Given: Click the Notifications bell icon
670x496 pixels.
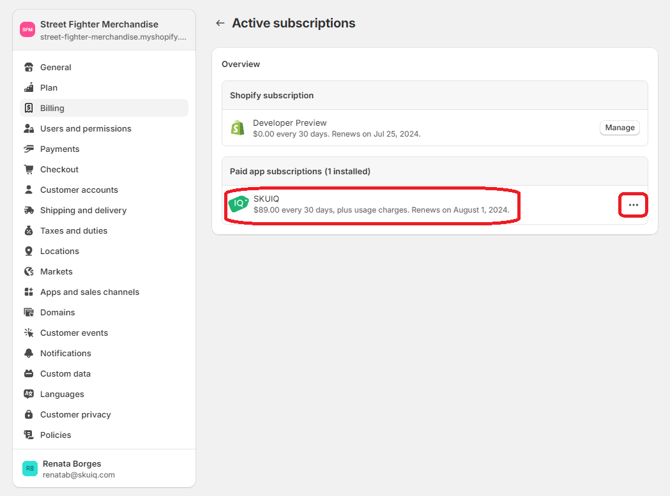Looking at the screenshot, I should [29, 353].
